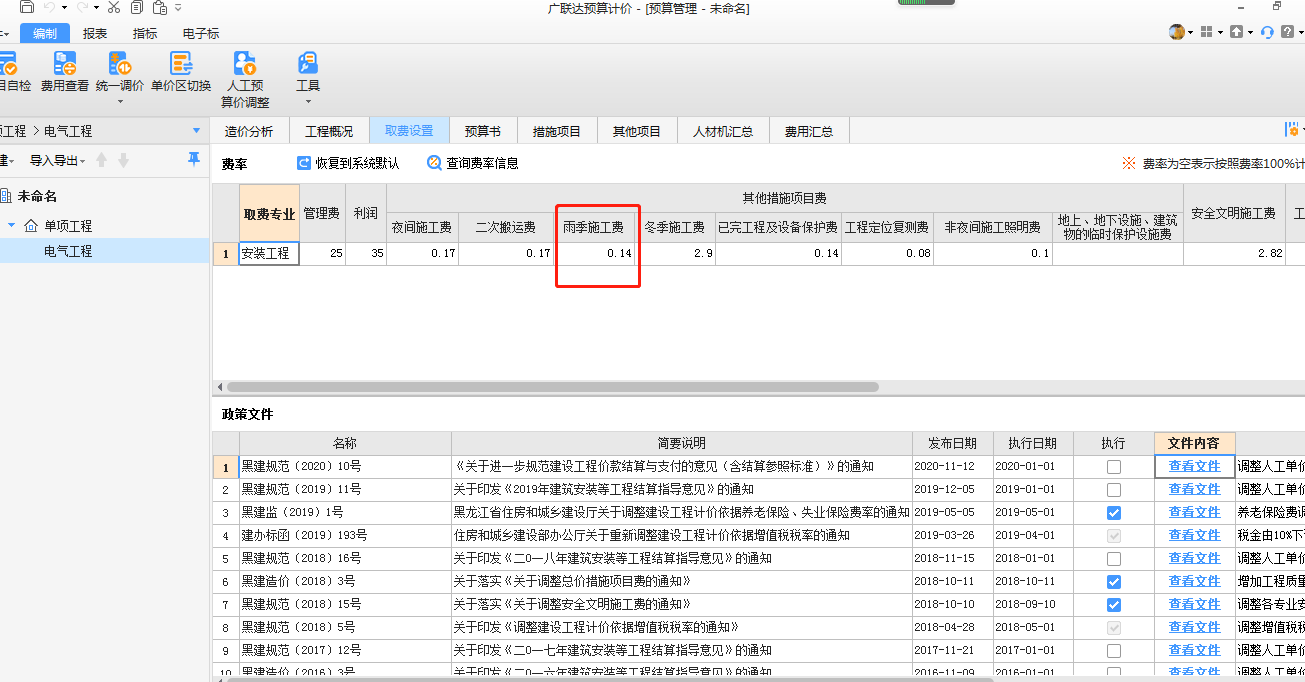Uncheck 执行 box for 黑建规范（2018）15号

1114,605
